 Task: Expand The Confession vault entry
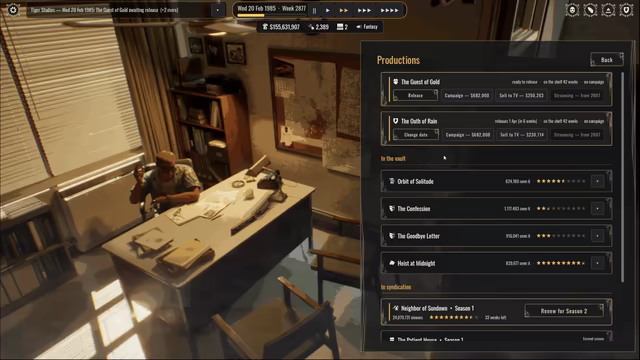598,209
